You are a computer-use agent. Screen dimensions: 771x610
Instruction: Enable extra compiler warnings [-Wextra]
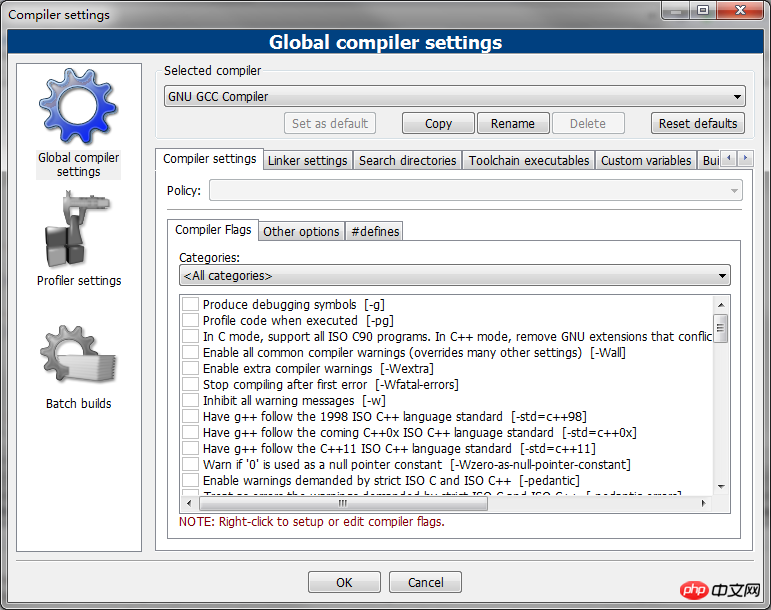pos(190,368)
